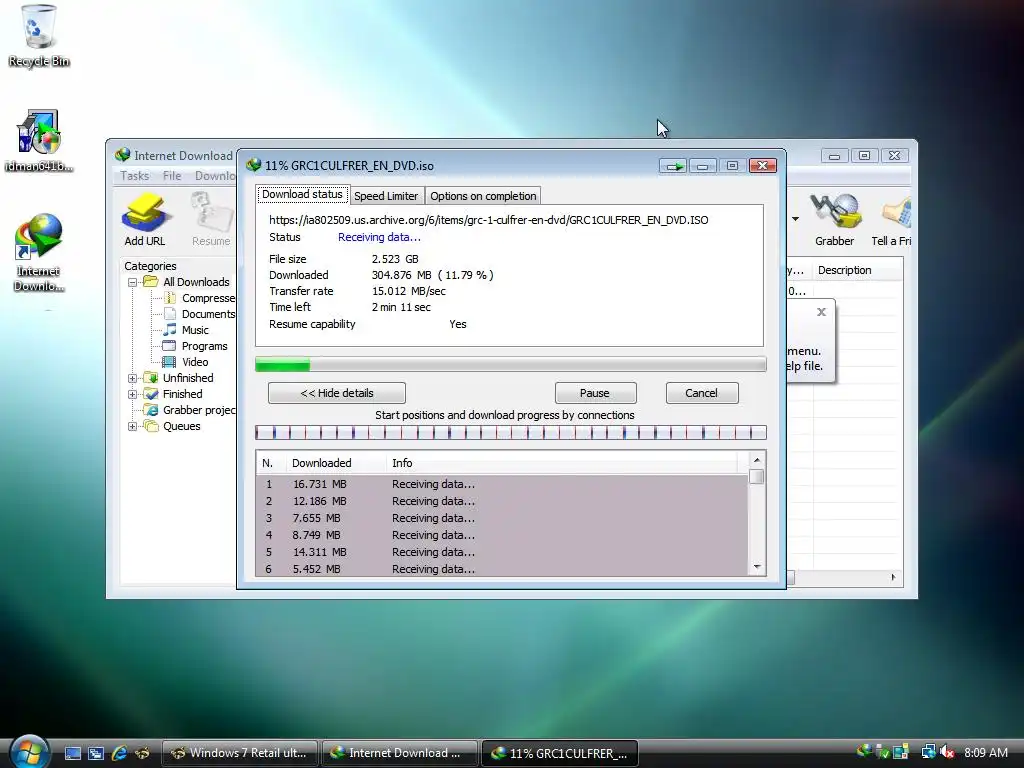Cancel the download
This screenshot has width=1024, height=768.
coord(701,393)
